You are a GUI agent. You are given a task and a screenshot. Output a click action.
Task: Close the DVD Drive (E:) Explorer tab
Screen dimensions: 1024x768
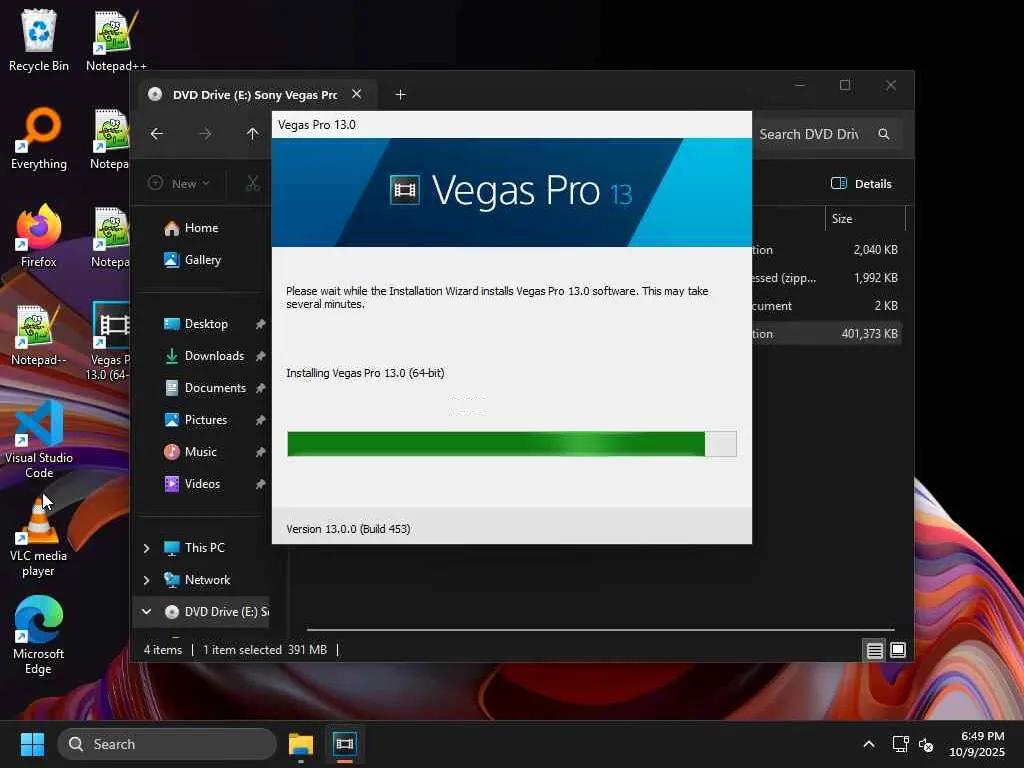(357, 94)
